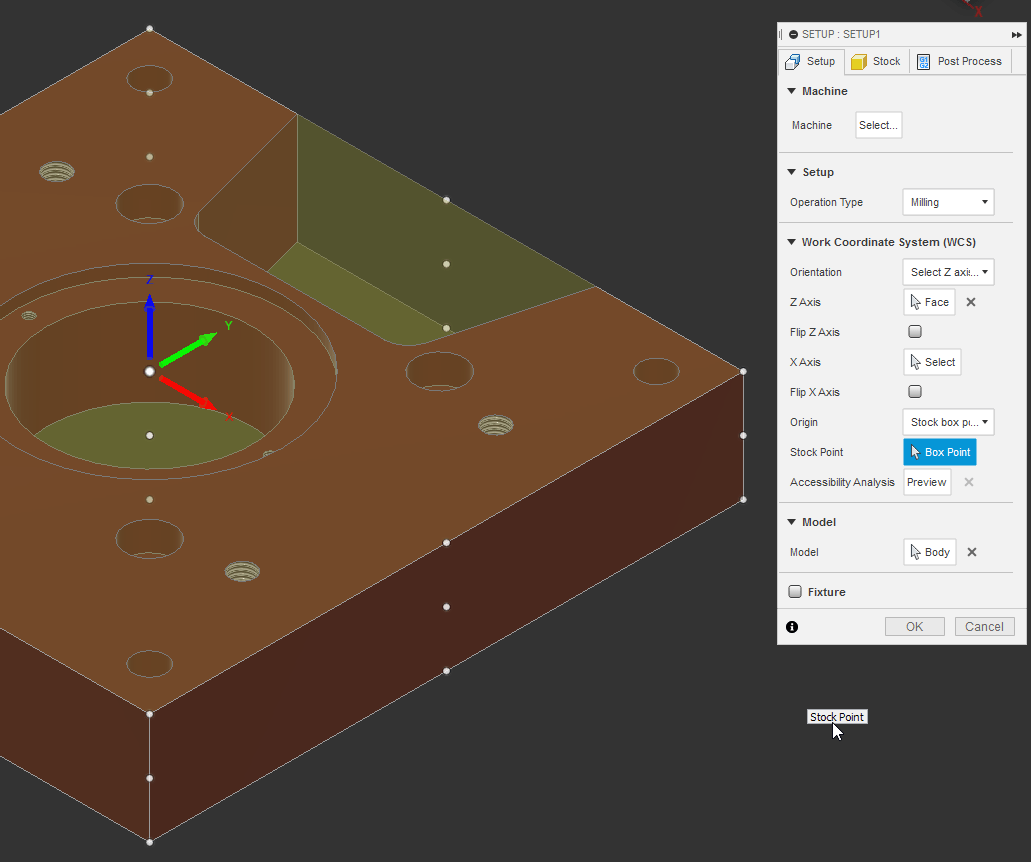Open the Origin dropdown showing Stock box point
Image resolution: width=1031 pixels, height=862 pixels.
click(x=947, y=421)
